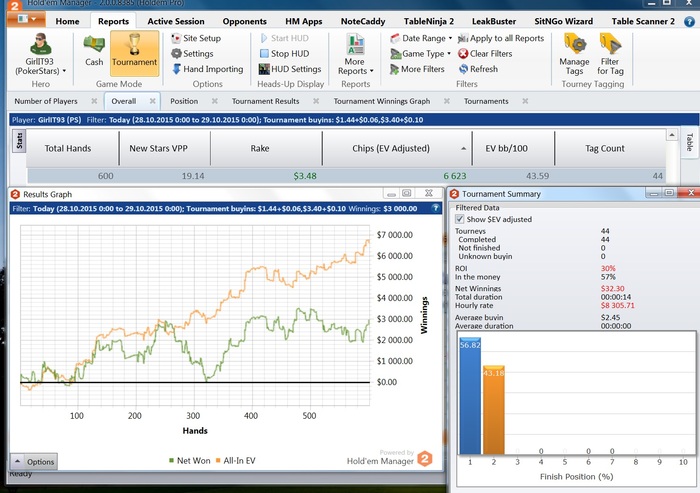Screen dimensions: 700x493
Task: Open SitNGo Wizard tab
Action: point(563,21)
